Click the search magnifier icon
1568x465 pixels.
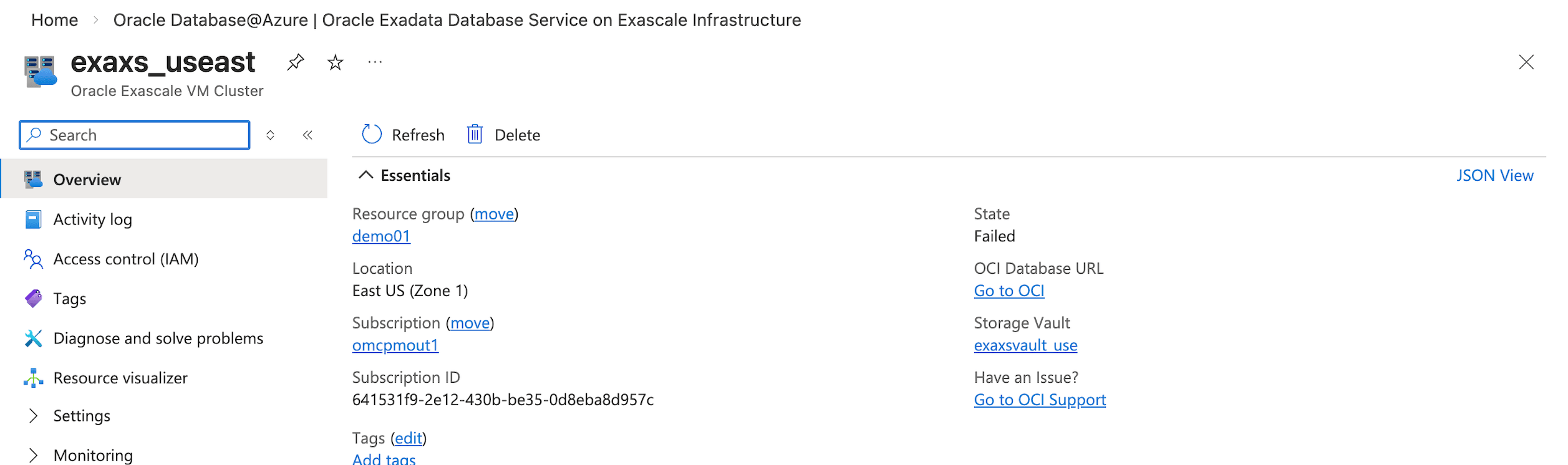(34, 135)
